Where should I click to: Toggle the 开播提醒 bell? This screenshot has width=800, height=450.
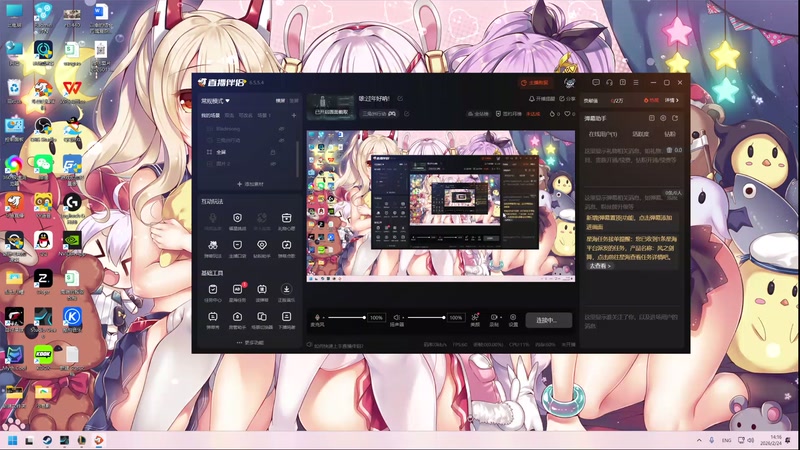pos(542,99)
